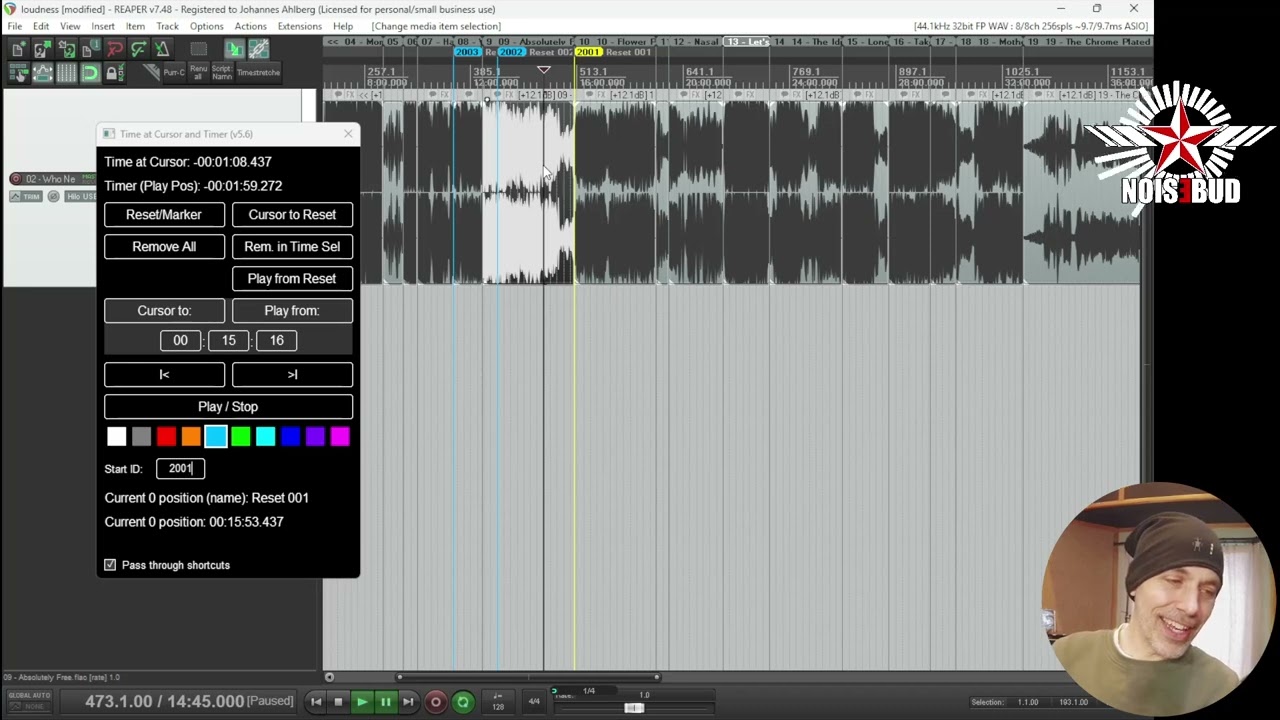This screenshot has width=1280, height=720.
Task: Click the Play from Reset button
Action: [x=292, y=279]
